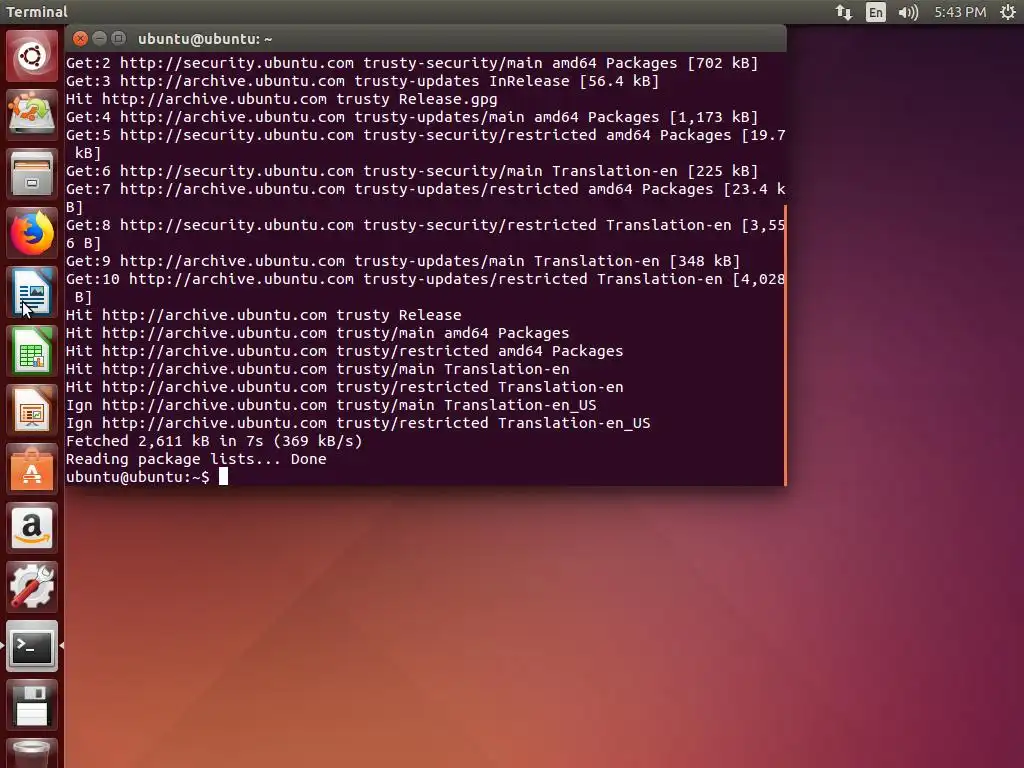Click the 'Fetched 2,611 kB in 7s' line
The height and width of the screenshot is (768, 1024).
tap(214, 441)
